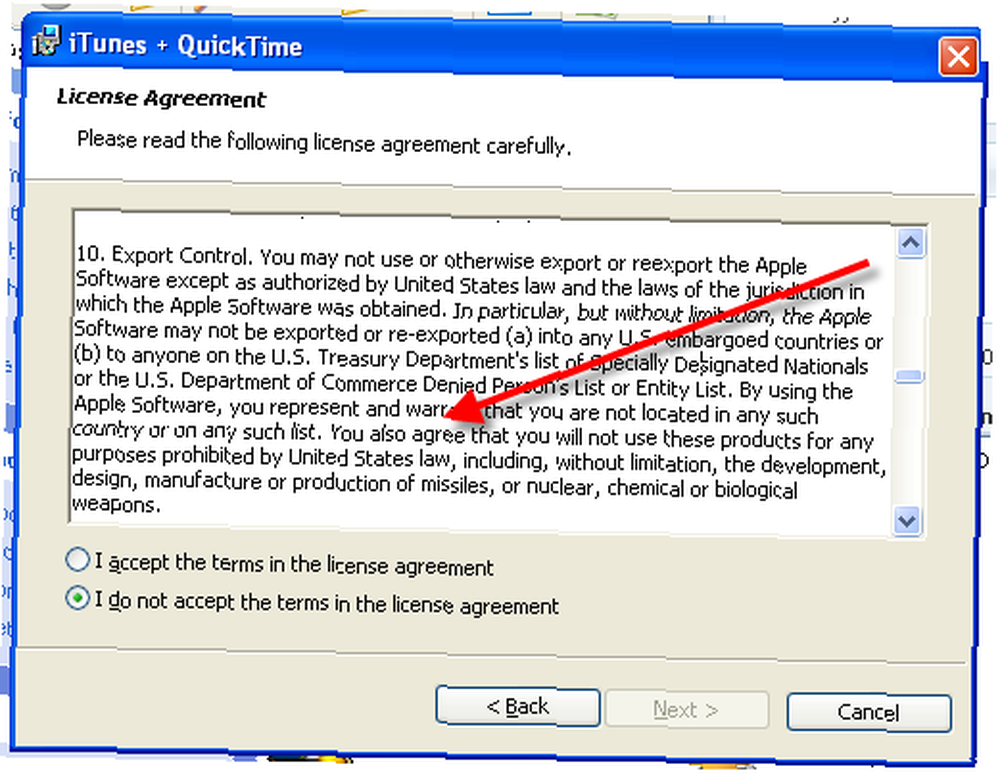Select 'I do not accept the terms' option
Screen dimensions: 1000x777
click(77, 598)
